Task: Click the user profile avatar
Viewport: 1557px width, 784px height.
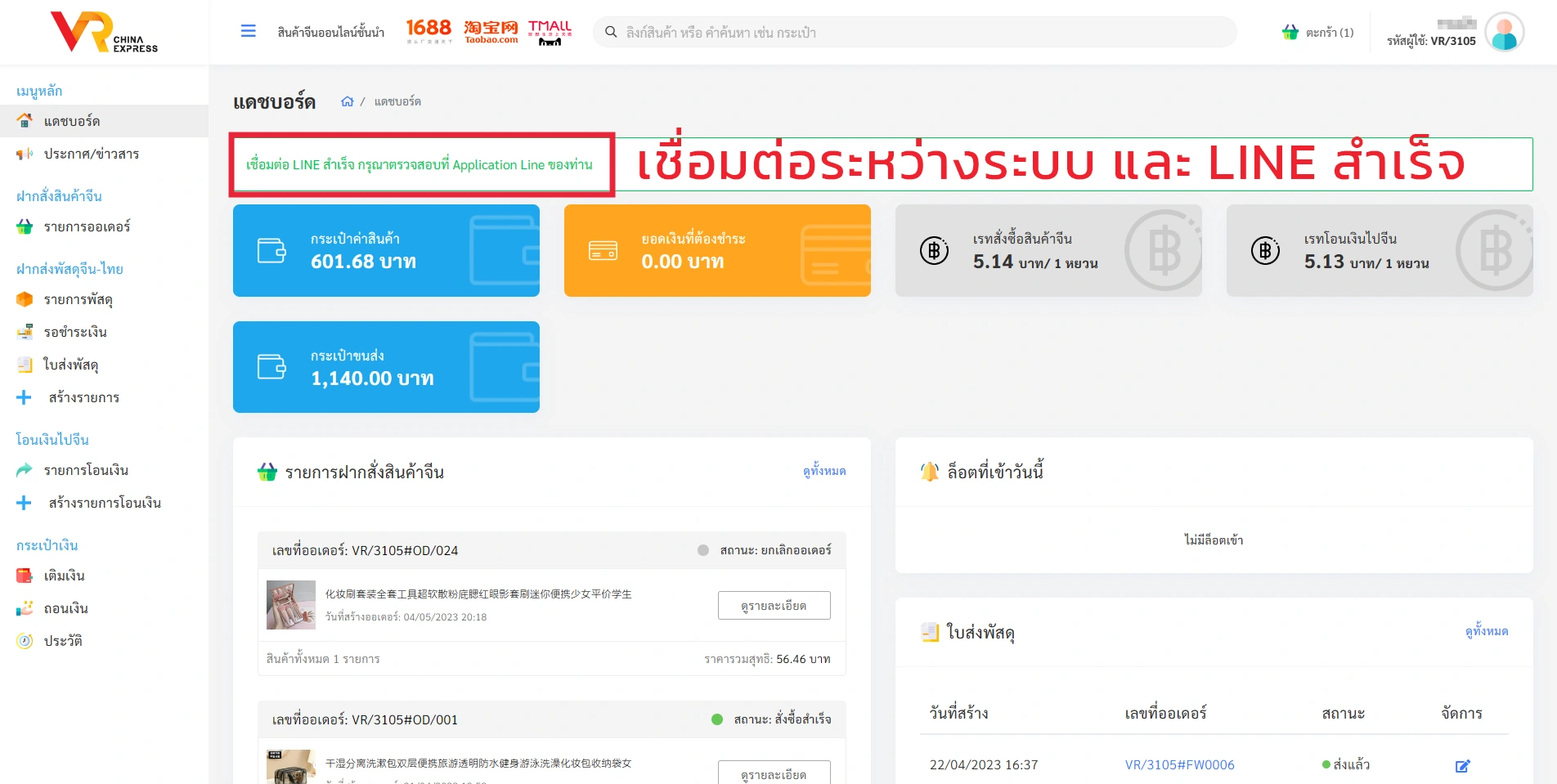Action: 1504,33
